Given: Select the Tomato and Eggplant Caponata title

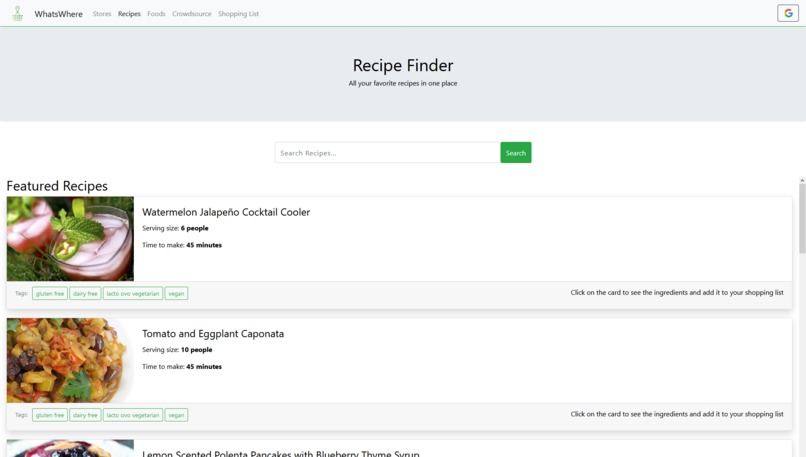Looking at the screenshot, I should (213, 334).
